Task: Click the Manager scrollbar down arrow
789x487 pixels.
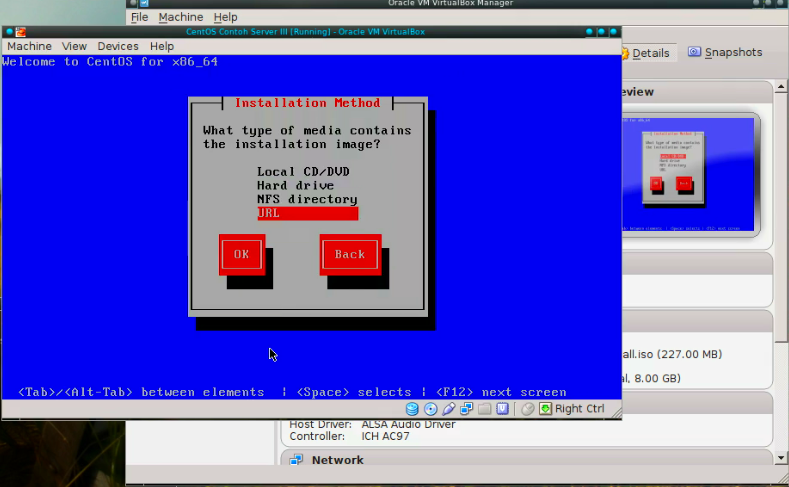Action: click(x=781, y=458)
